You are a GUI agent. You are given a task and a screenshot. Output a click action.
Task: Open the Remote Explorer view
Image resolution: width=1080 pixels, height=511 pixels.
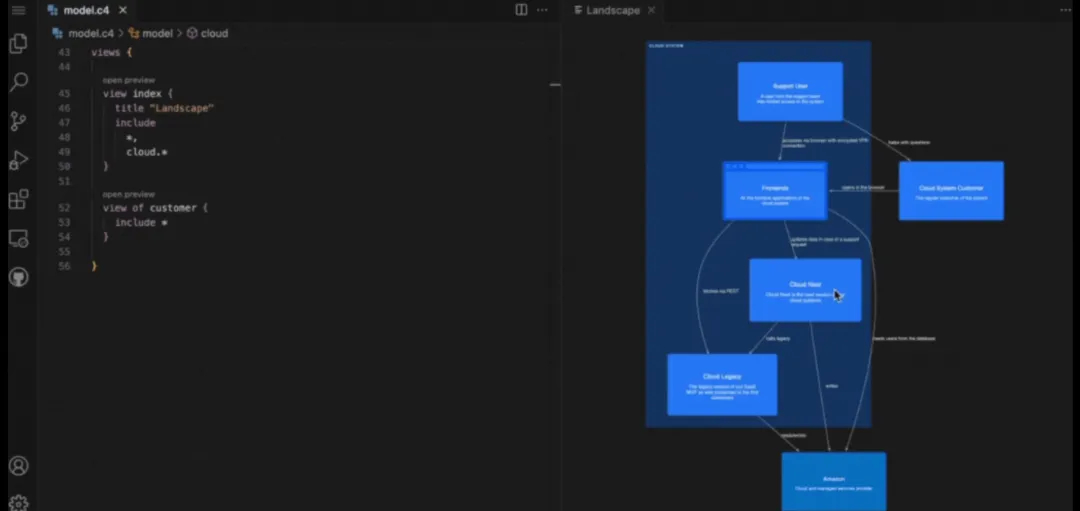point(19,239)
